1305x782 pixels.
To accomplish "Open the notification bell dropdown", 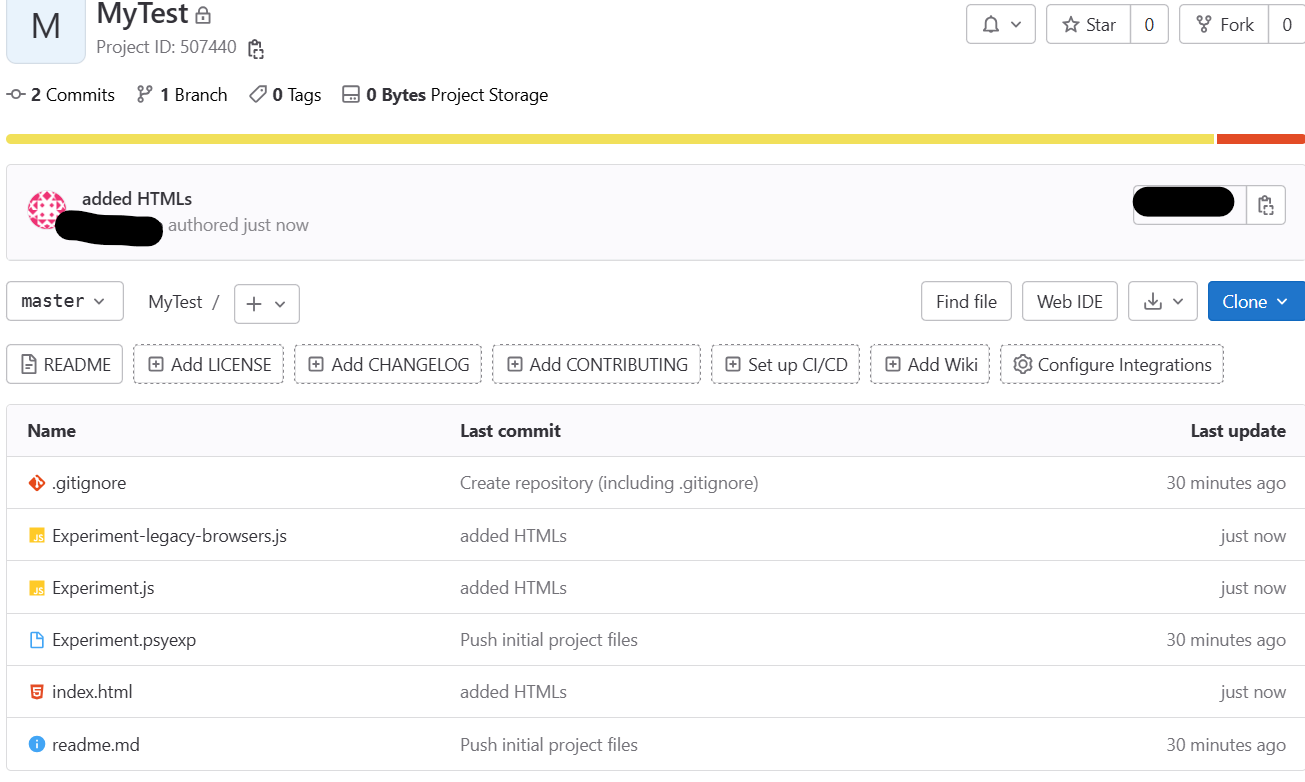I will 1000,25.
